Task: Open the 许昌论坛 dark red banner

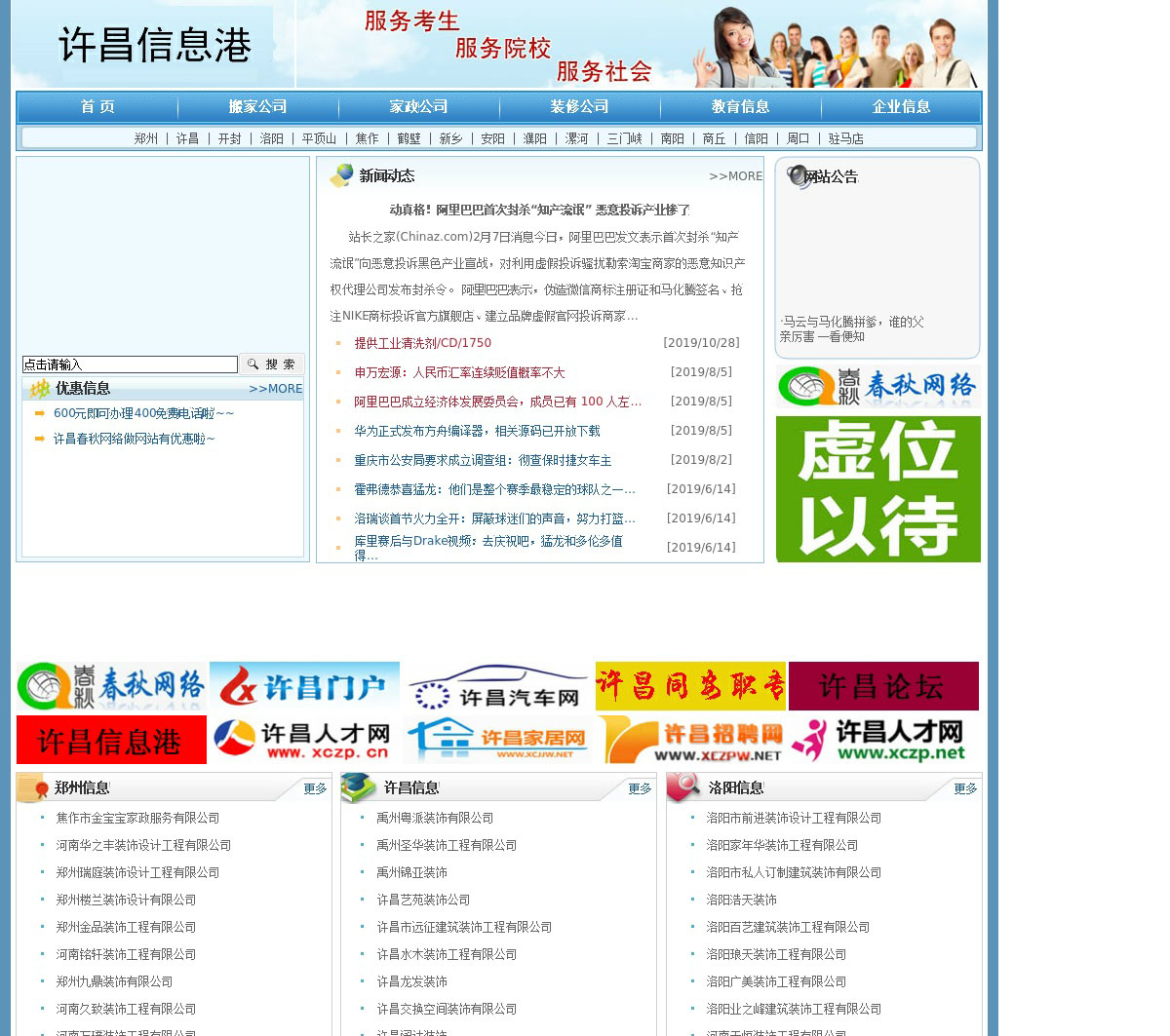Action: coord(883,686)
